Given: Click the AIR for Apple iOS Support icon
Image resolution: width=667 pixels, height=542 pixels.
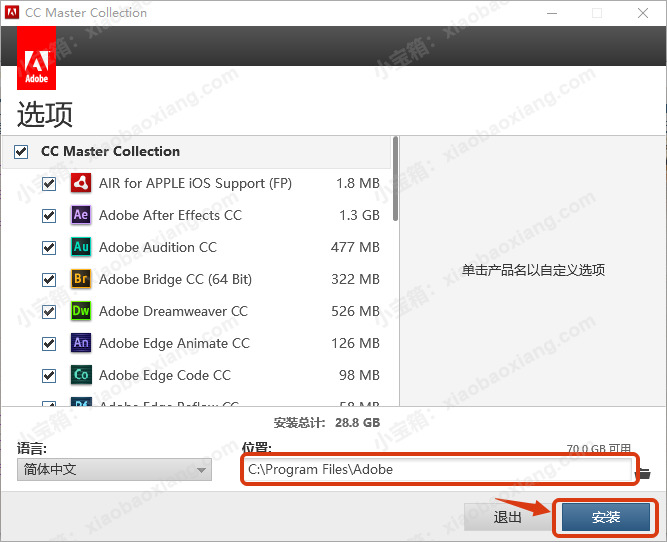Looking at the screenshot, I should pos(81,183).
